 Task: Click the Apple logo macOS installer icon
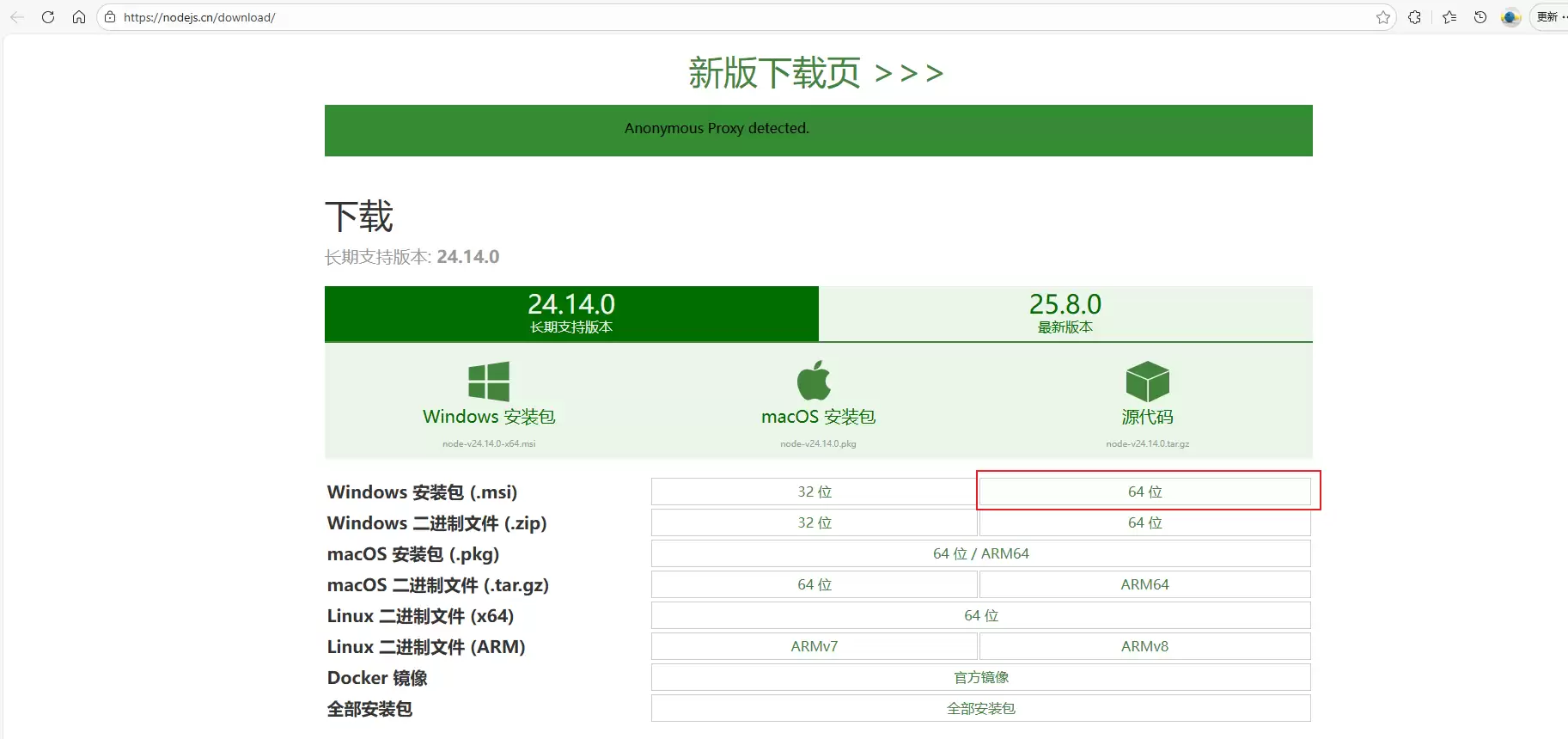coord(815,381)
